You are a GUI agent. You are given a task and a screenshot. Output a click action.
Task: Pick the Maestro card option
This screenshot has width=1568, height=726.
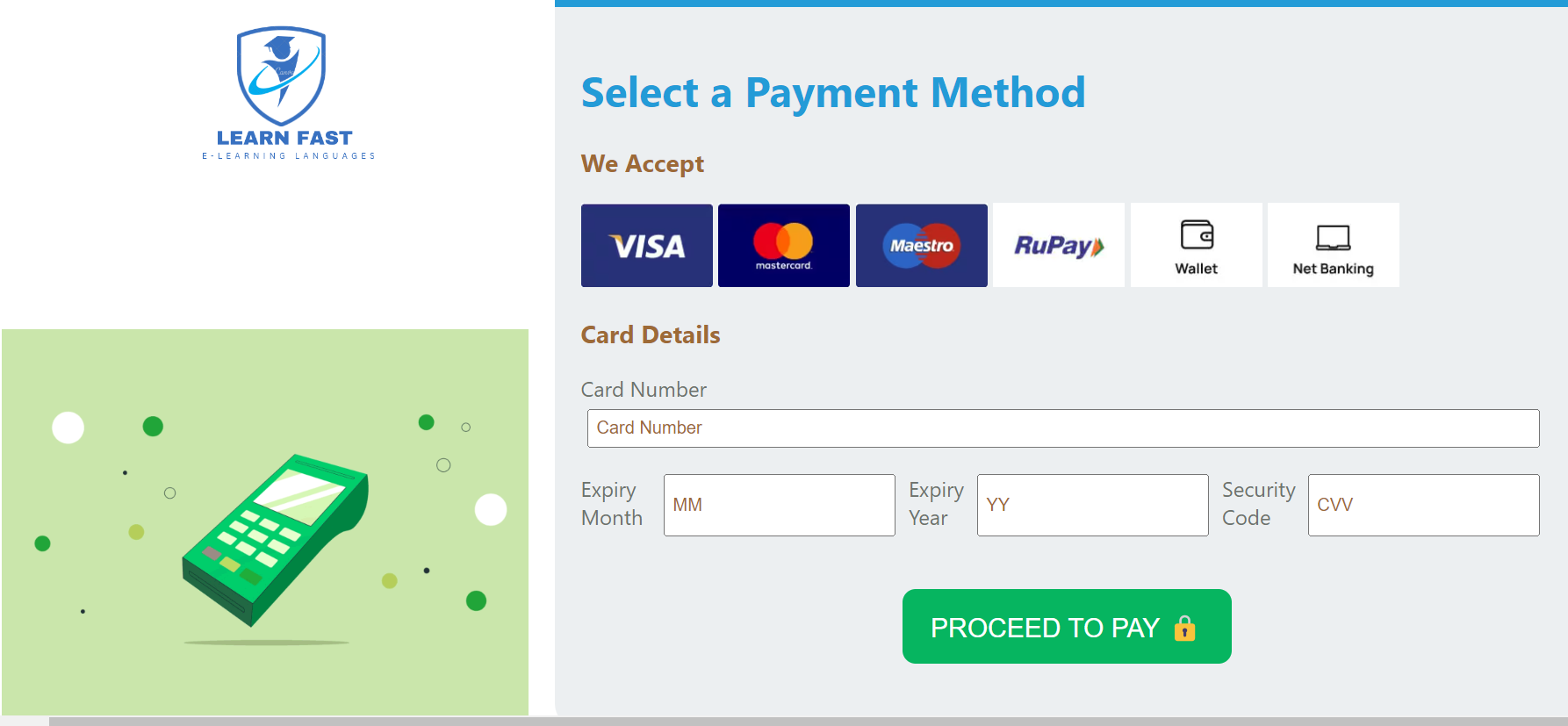click(x=921, y=246)
